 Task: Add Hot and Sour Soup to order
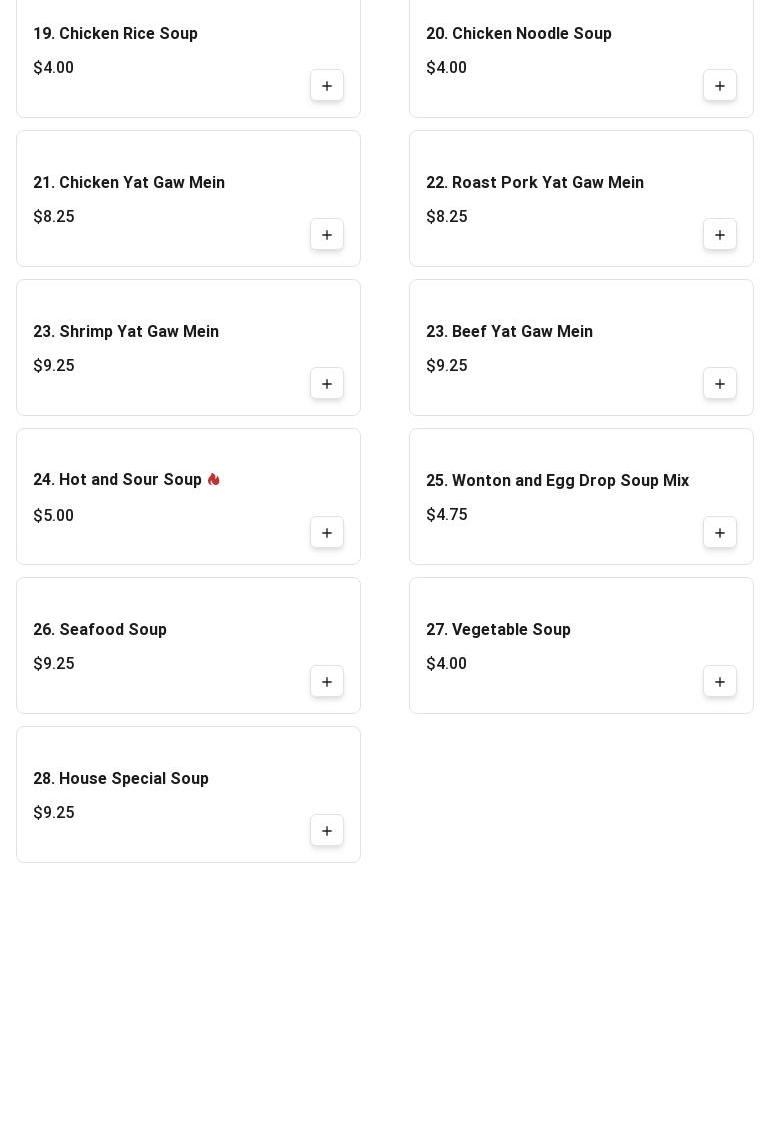click(x=327, y=533)
